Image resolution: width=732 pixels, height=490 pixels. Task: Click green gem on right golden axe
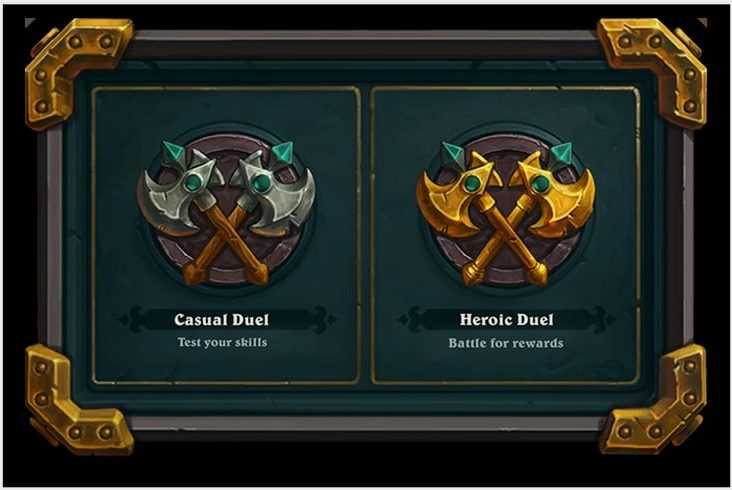pos(540,183)
